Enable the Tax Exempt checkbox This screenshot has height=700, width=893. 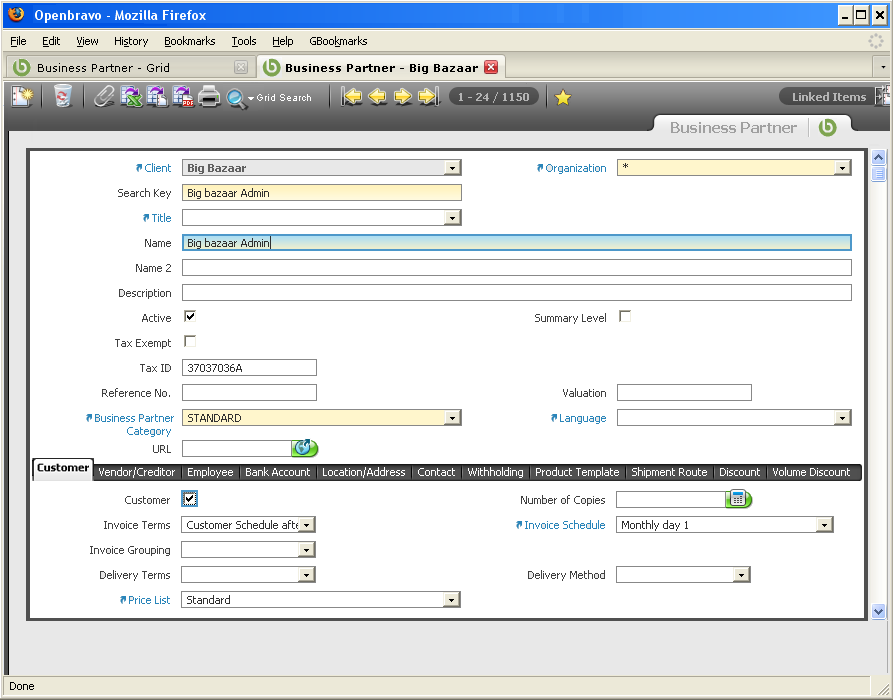[190, 342]
